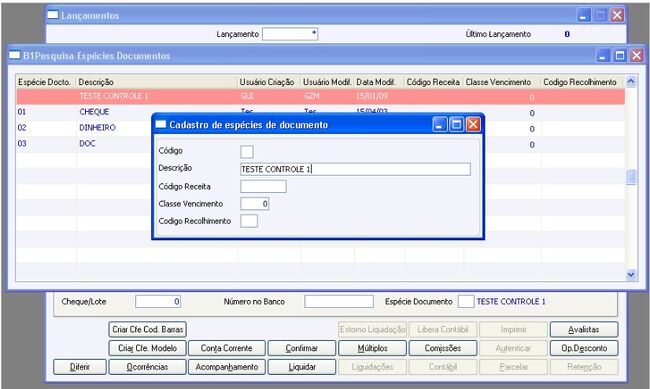Minimize the B1Pesquisa Espécies Documentos window
Screen dimensions: 650x389
tap(603, 55)
